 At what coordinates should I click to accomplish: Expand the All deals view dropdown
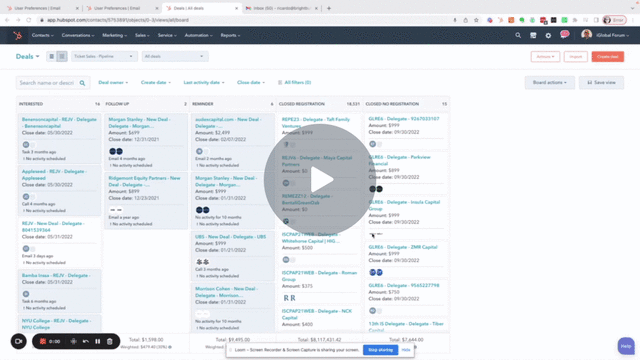pos(175,56)
